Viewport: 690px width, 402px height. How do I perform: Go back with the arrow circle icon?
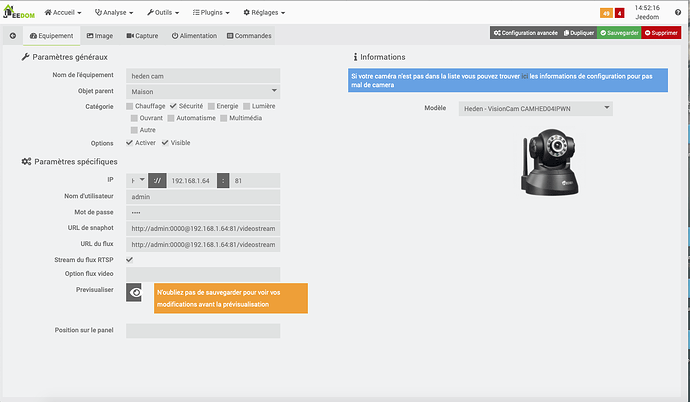click(13, 36)
